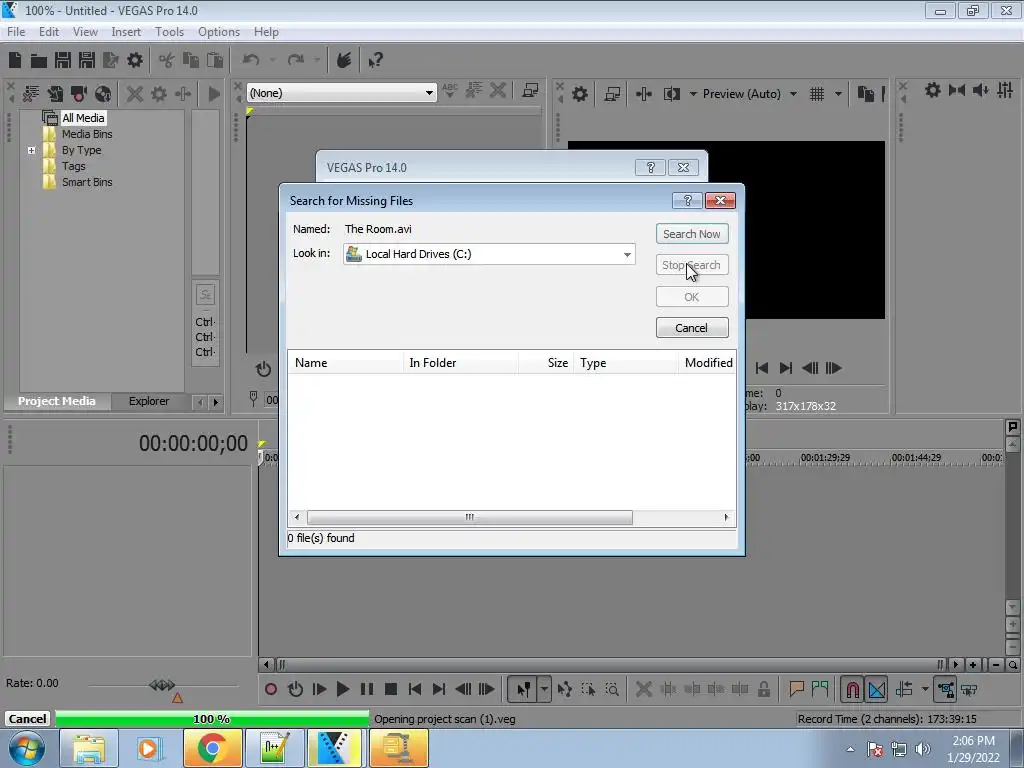Toggle Ignore Event Grouping icon
Screen dimensions: 1024x768
pos(970,689)
